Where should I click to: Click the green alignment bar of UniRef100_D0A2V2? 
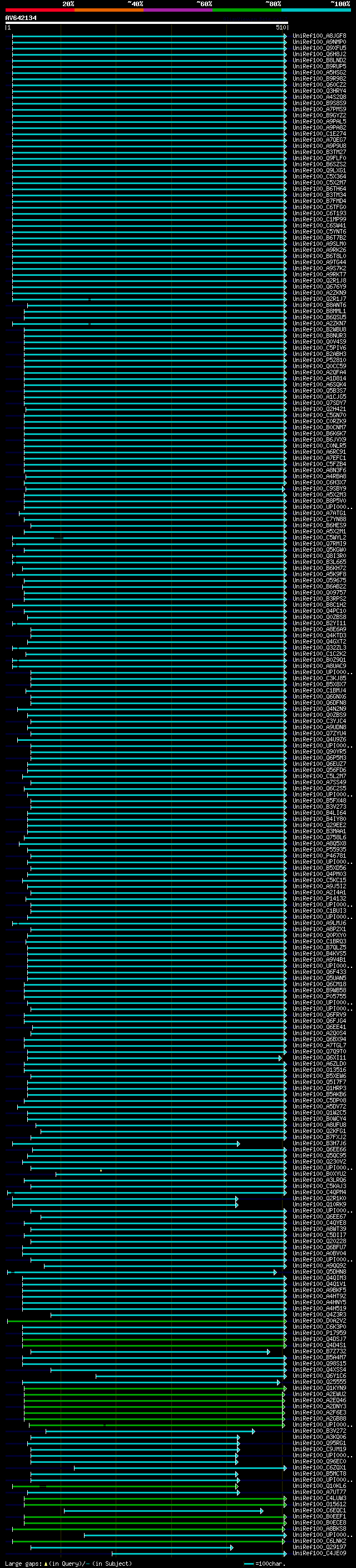click(x=147, y=1321)
